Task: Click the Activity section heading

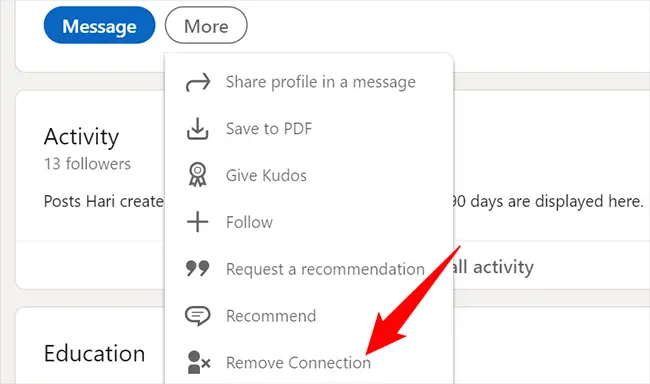Action: (x=81, y=136)
